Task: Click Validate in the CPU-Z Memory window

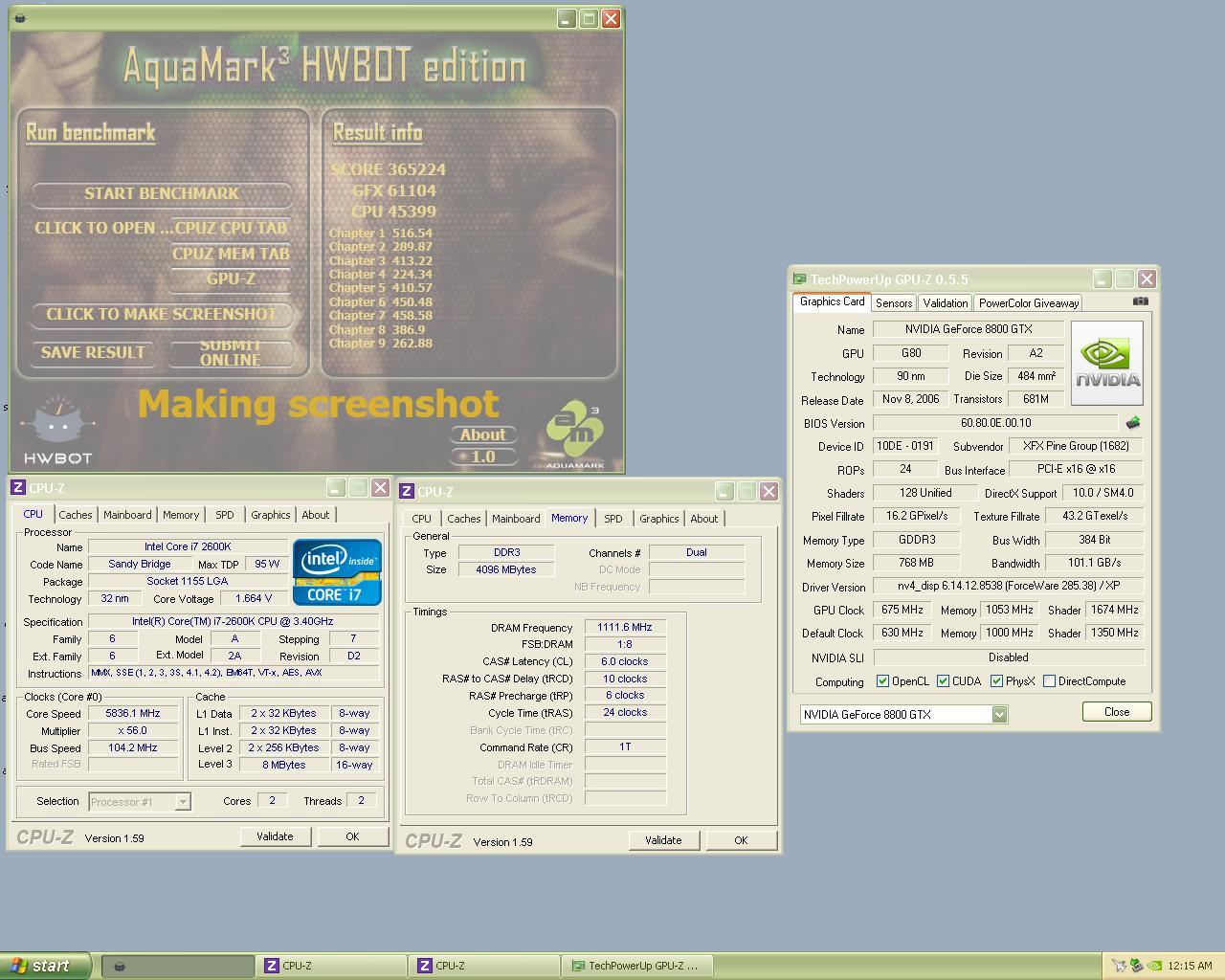Action: point(663,840)
